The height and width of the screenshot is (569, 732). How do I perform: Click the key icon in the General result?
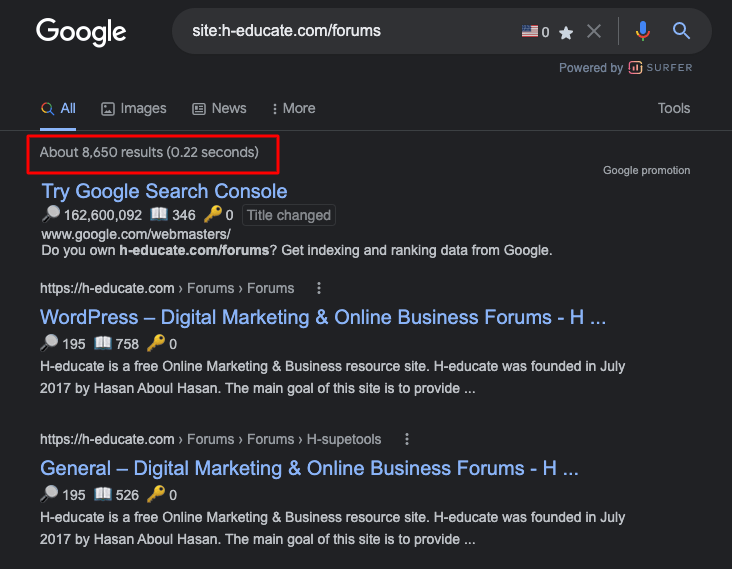coord(156,494)
